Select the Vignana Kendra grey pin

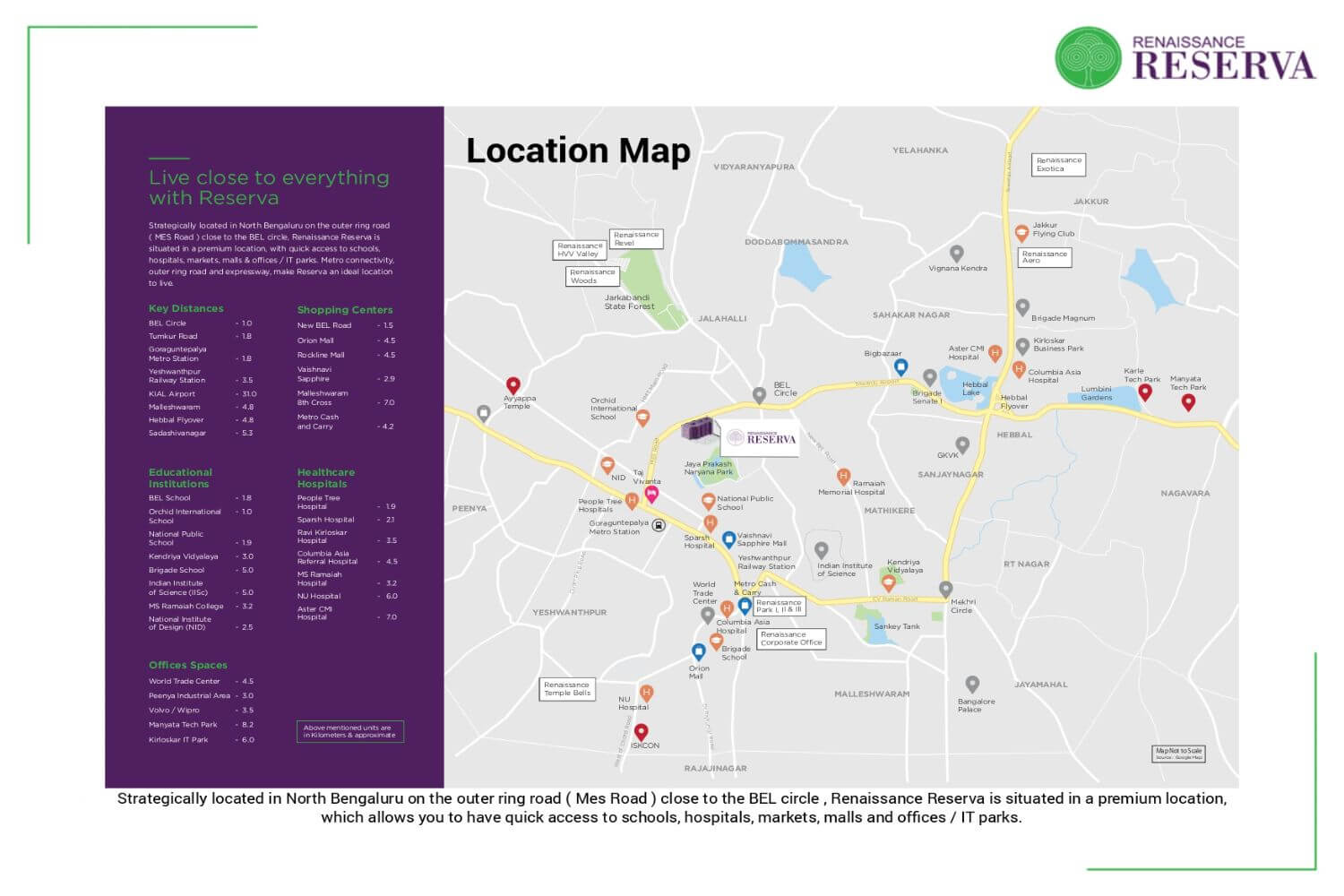(957, 254)
